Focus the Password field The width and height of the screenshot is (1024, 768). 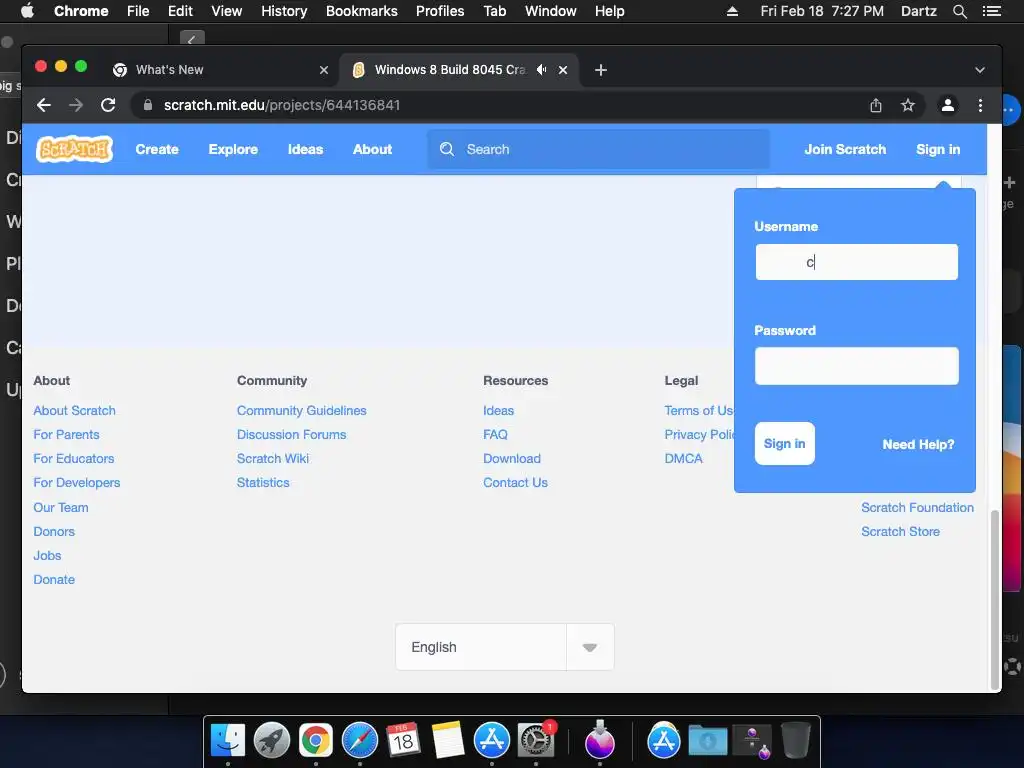[x=856, y=366]
